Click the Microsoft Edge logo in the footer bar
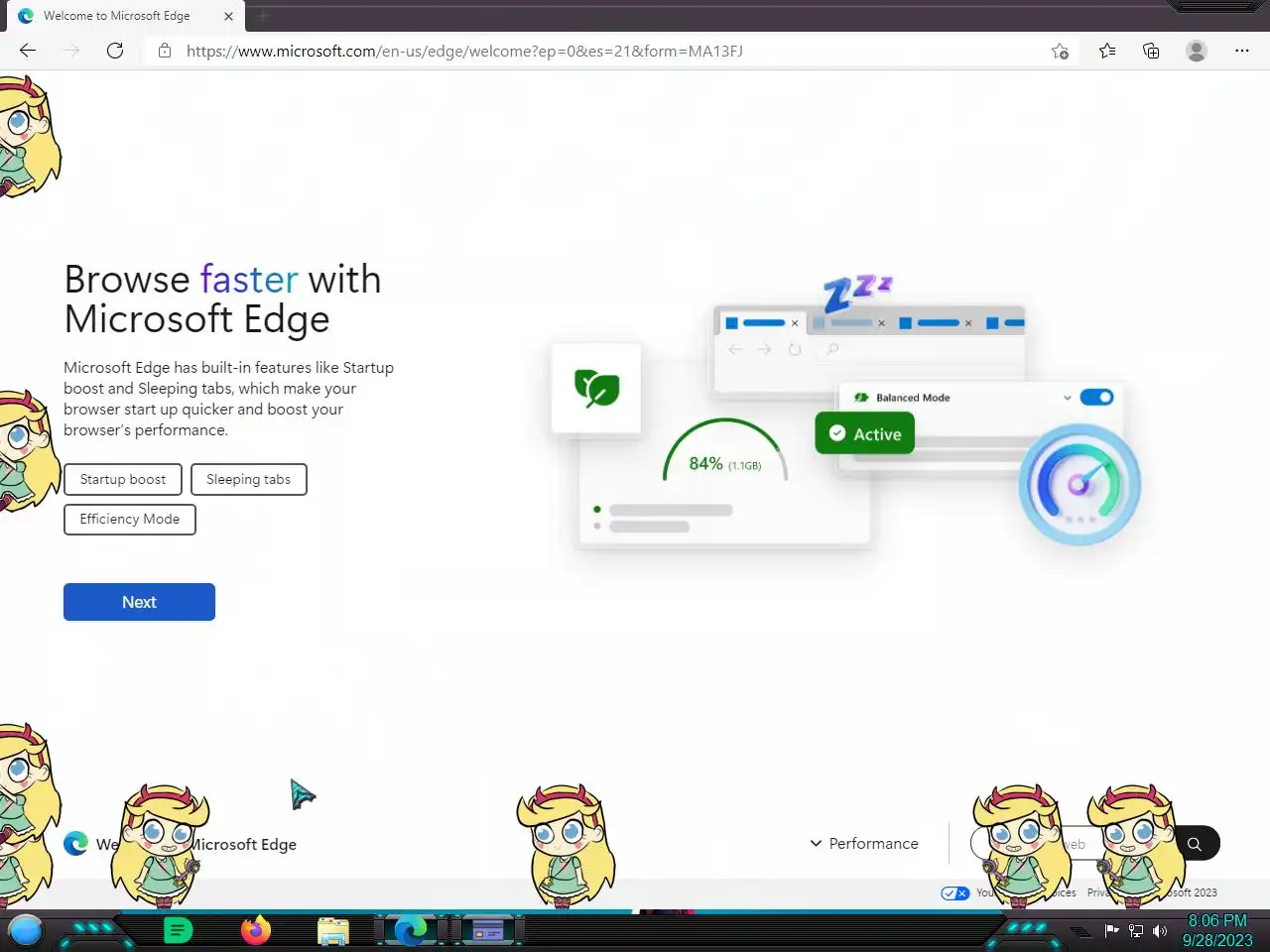This screenshot has height=952, width=1270. point(75,844)
